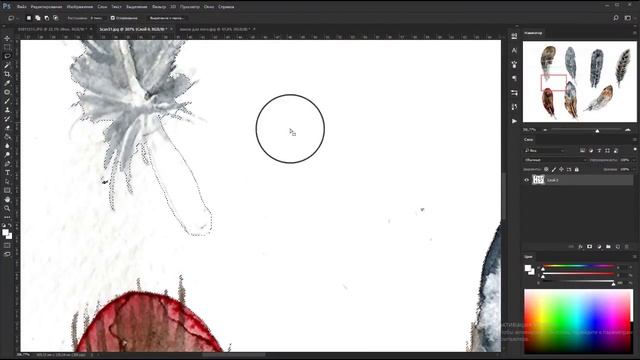This screenshot has width=640, height=360.
Task: Change screen mode at toolbar bottom
Action: point(7,254)
